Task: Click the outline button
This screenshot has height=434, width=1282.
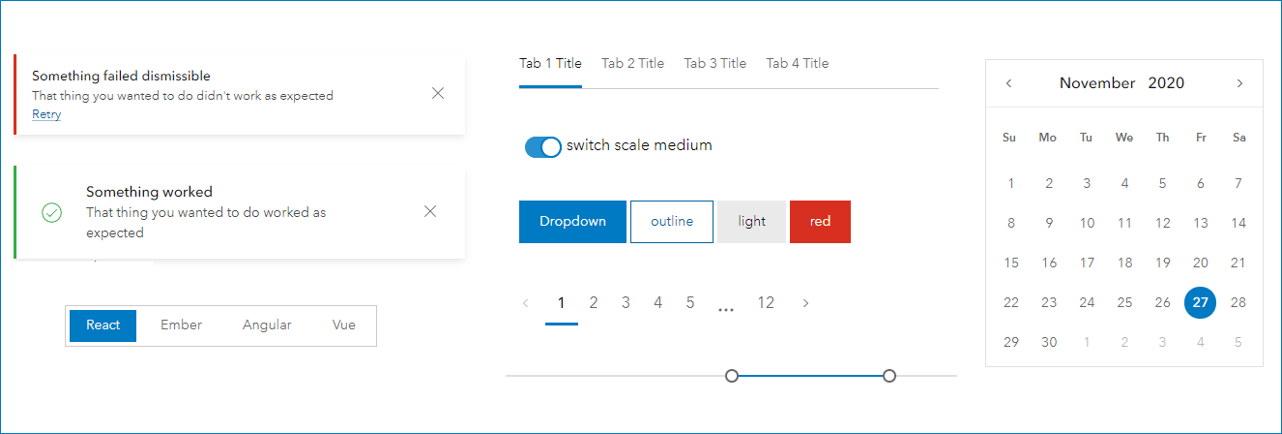Action: pyautogui.click(x=672, y=221)
